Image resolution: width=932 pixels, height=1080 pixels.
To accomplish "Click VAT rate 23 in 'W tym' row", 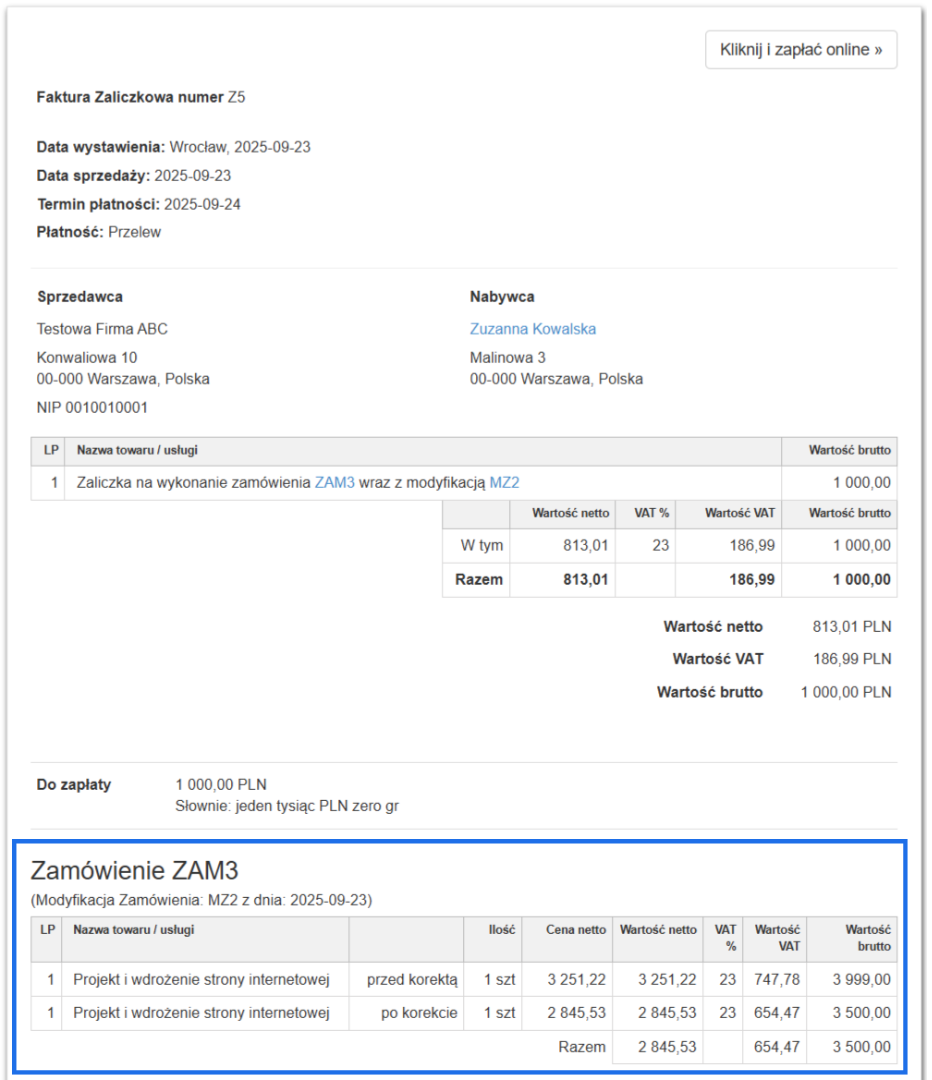I will coord(661,546).
